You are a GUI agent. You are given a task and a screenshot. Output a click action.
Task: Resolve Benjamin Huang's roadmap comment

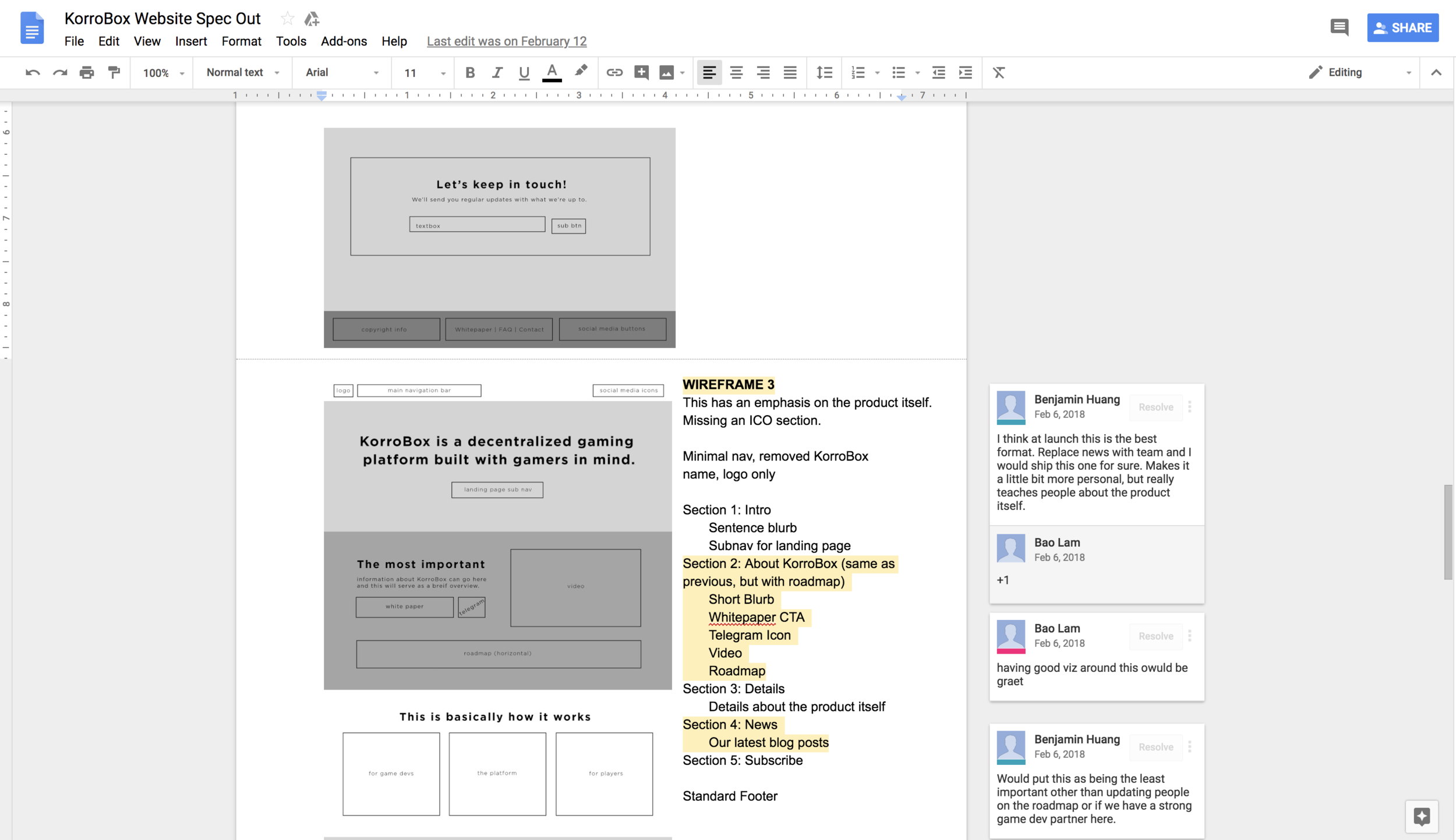(x=1155, y=747)
